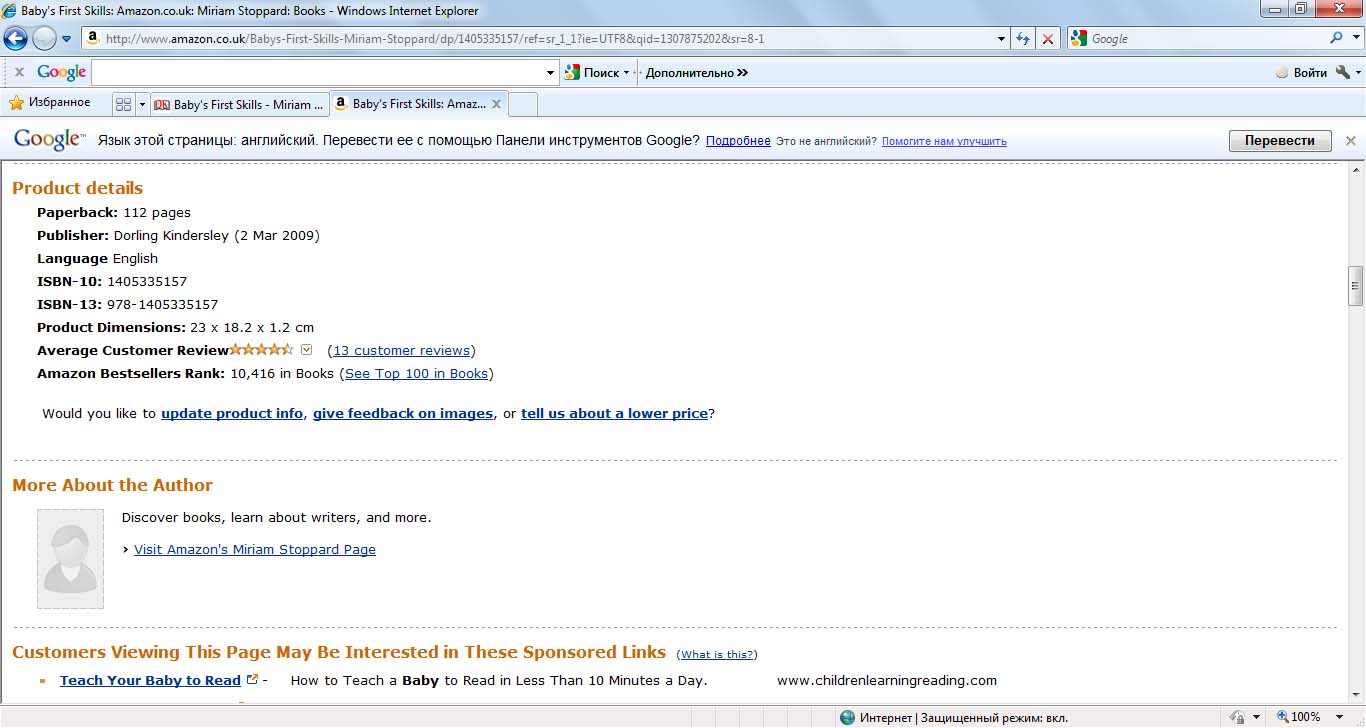The height and width of the screenshot is (728, 1366).
Task: Open Teach Your Baby to Read sponsored link
Action: tap(150, 680)
